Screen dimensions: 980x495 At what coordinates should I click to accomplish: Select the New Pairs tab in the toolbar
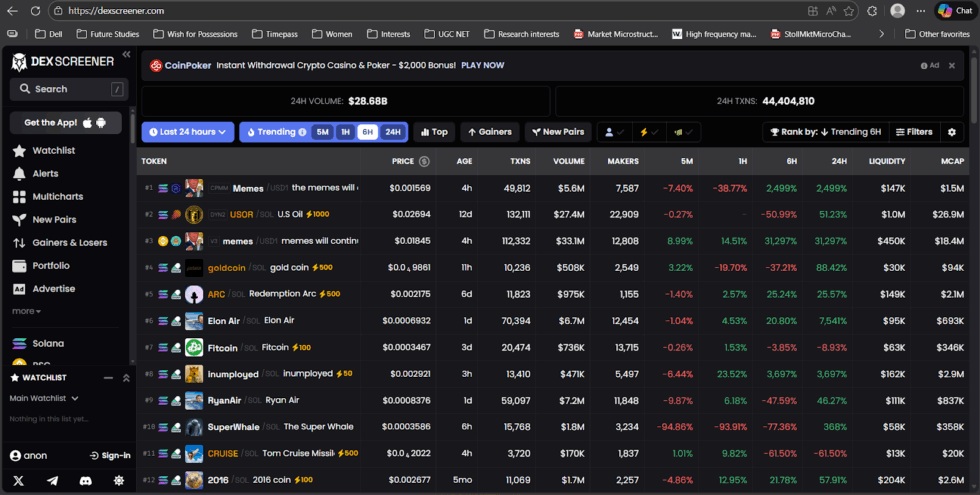coord(558,132)
